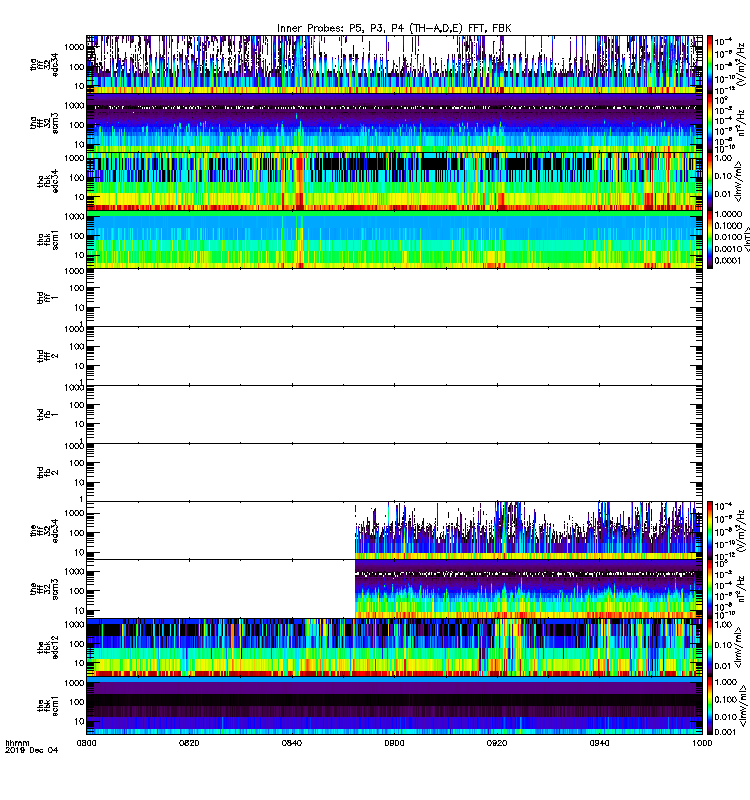Click the '0840' time axis label
The height and width of the screenshot is (800, 750).
[x=291, y=743]
